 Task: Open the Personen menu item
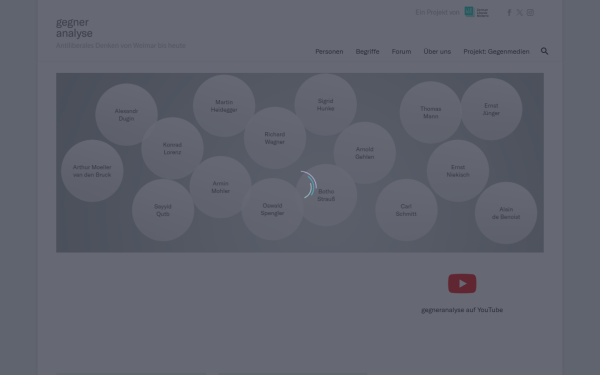[329, 51]
